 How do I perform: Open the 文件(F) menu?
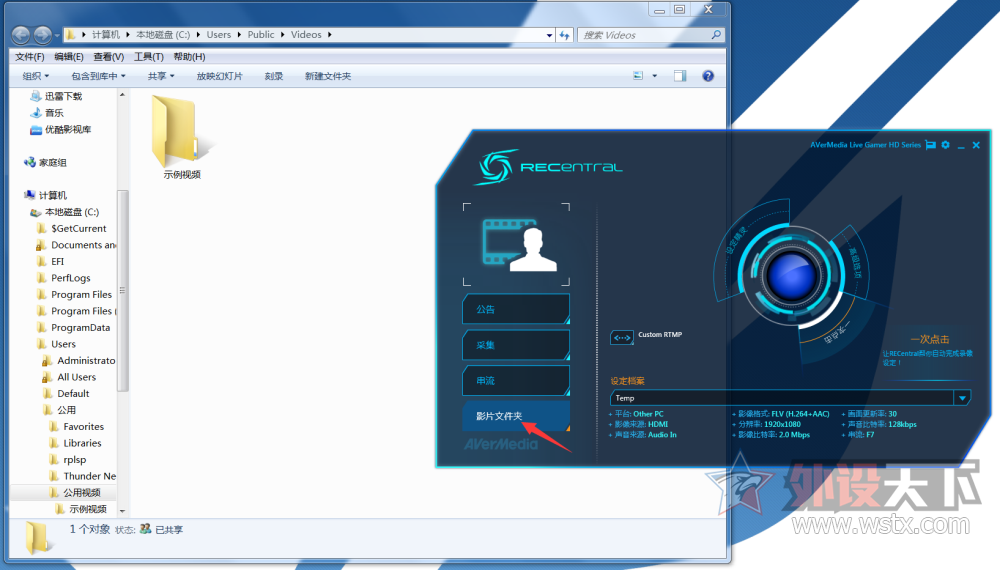pyautogui.click(x=29, y=57)
